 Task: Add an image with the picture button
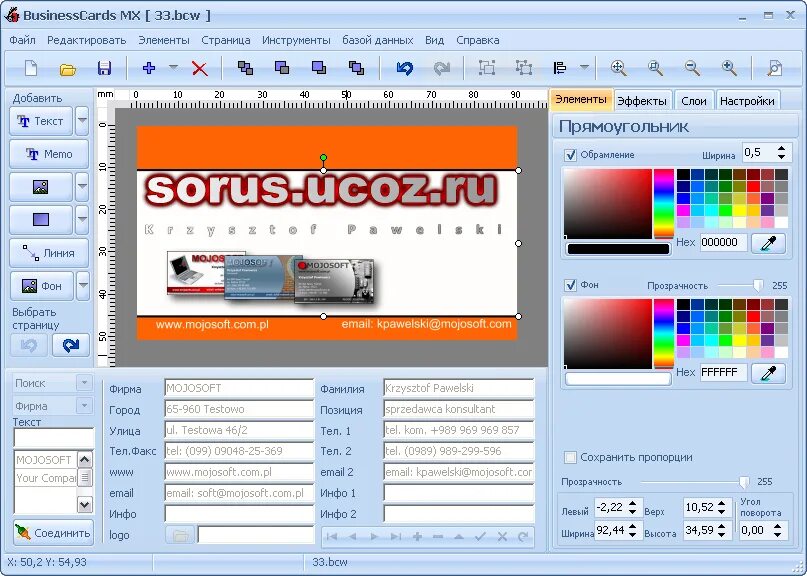41,187
